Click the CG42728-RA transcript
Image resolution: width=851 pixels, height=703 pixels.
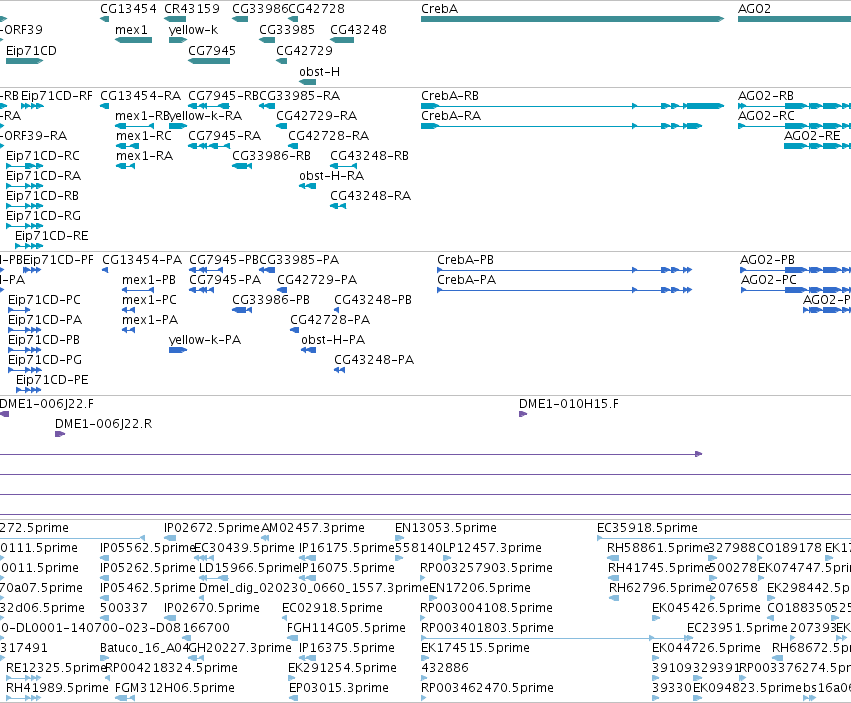(293, 146)
